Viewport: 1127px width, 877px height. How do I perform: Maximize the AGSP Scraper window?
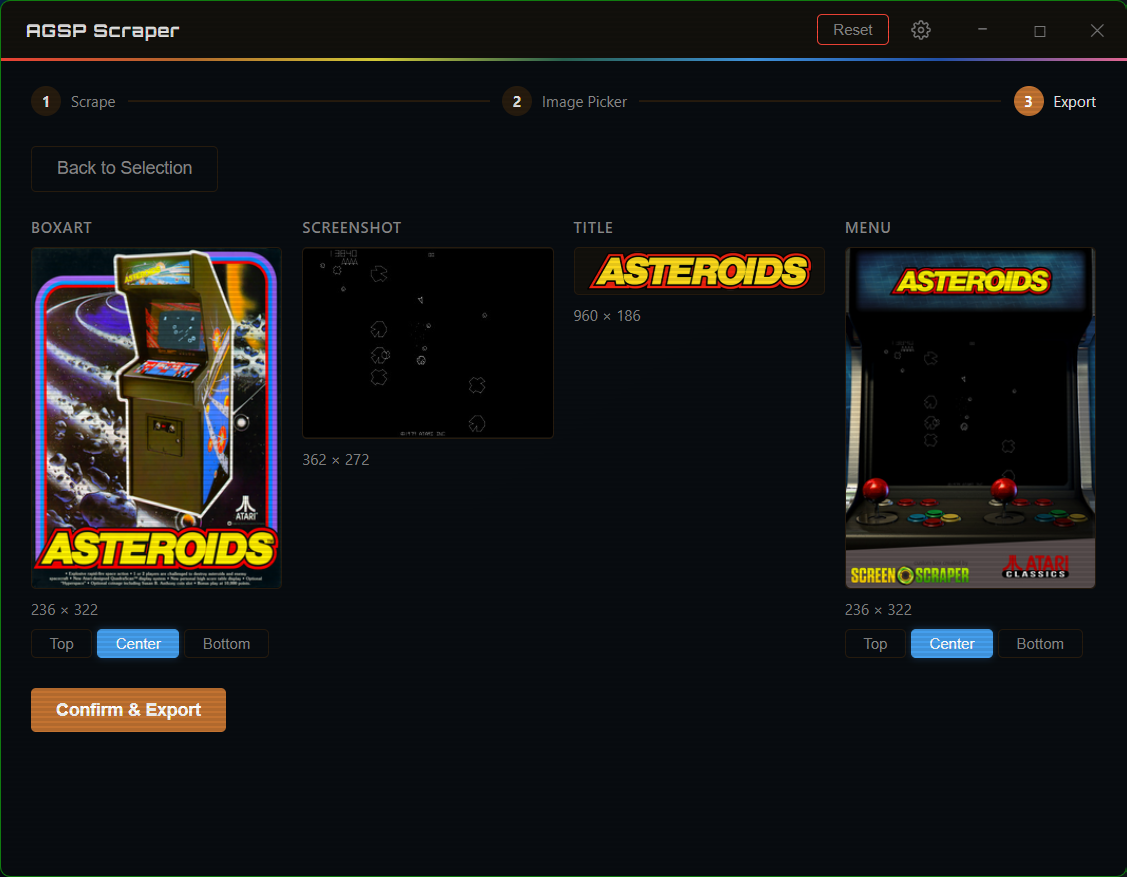(x=1040, y=30)
